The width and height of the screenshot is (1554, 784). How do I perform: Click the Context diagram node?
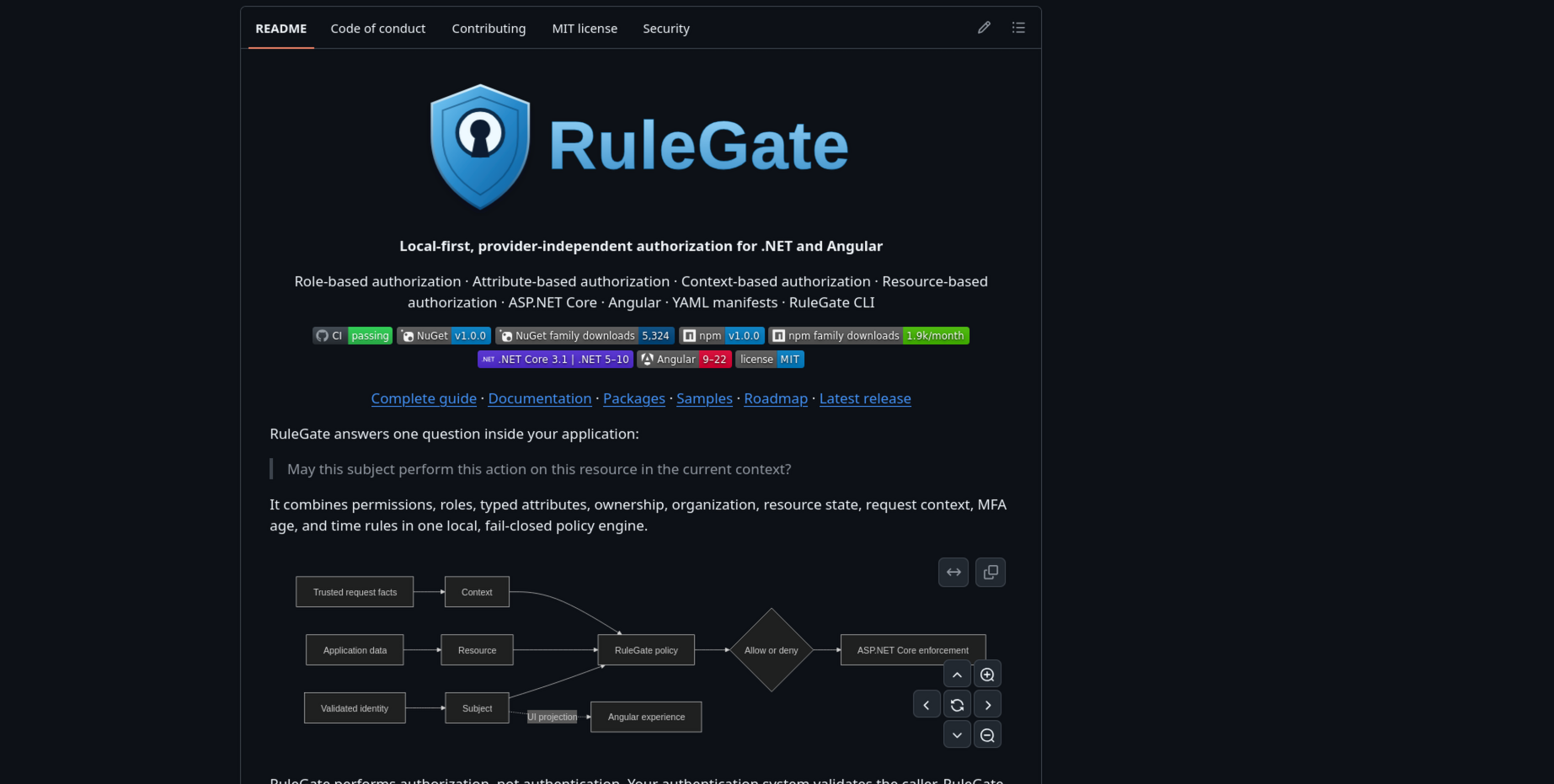[477, 592]
